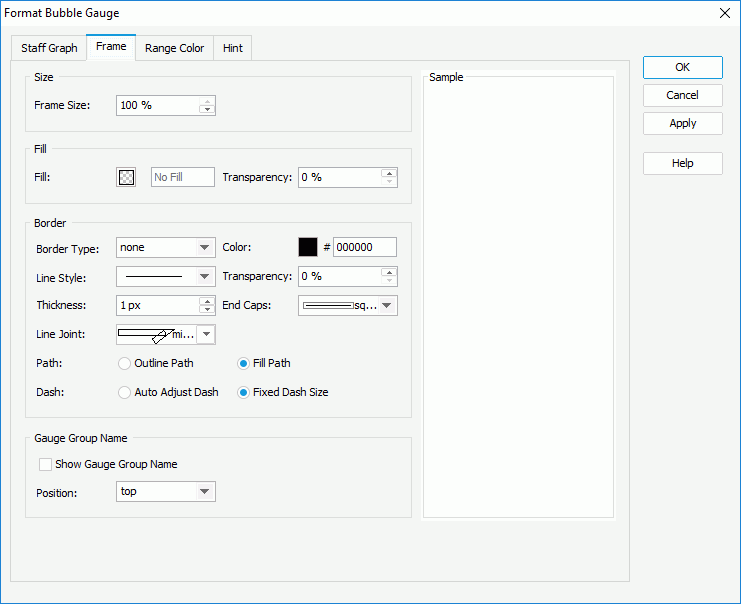741x604 pixels.
Task: Expand the Line Joint dropdown
Action: [x=205, y=335]
